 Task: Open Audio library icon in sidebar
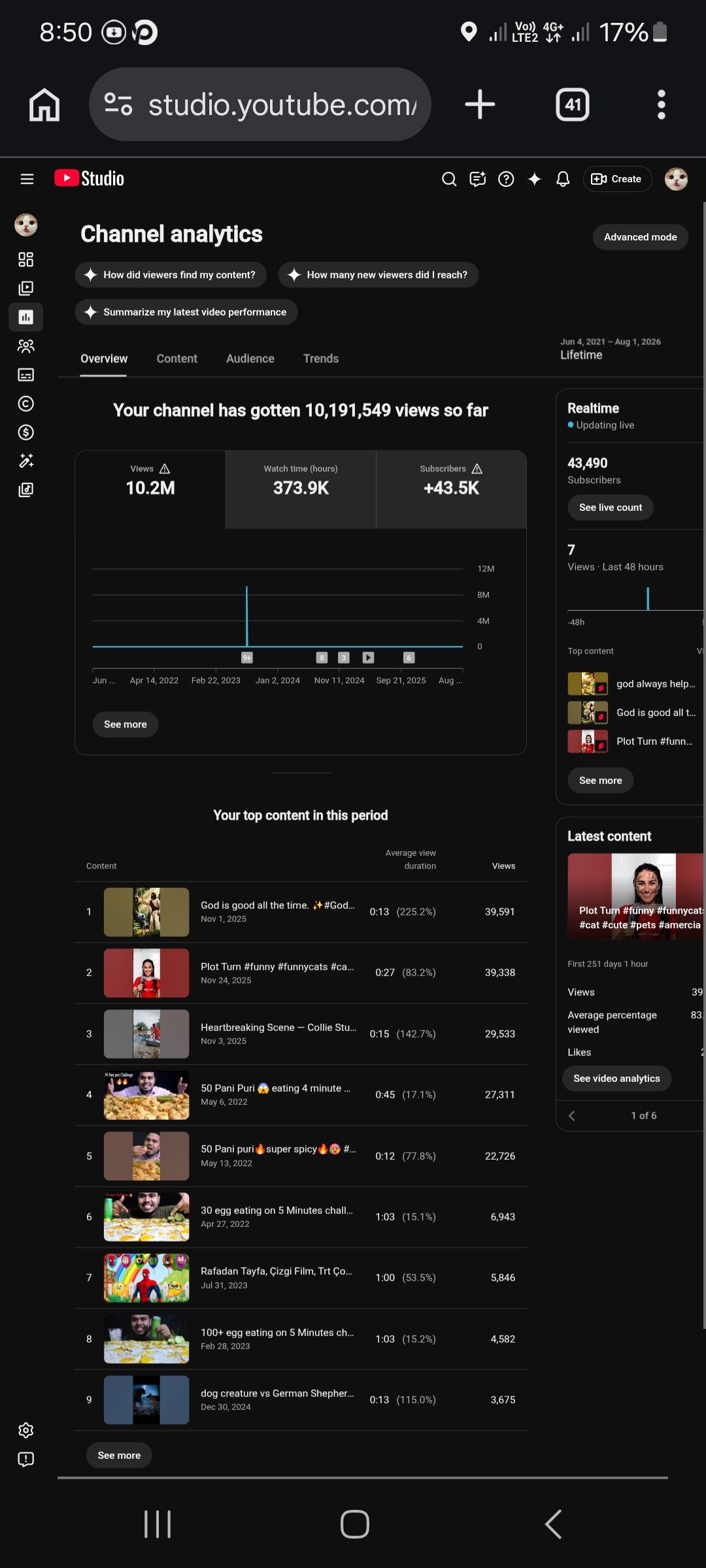(x=26, y=490)
